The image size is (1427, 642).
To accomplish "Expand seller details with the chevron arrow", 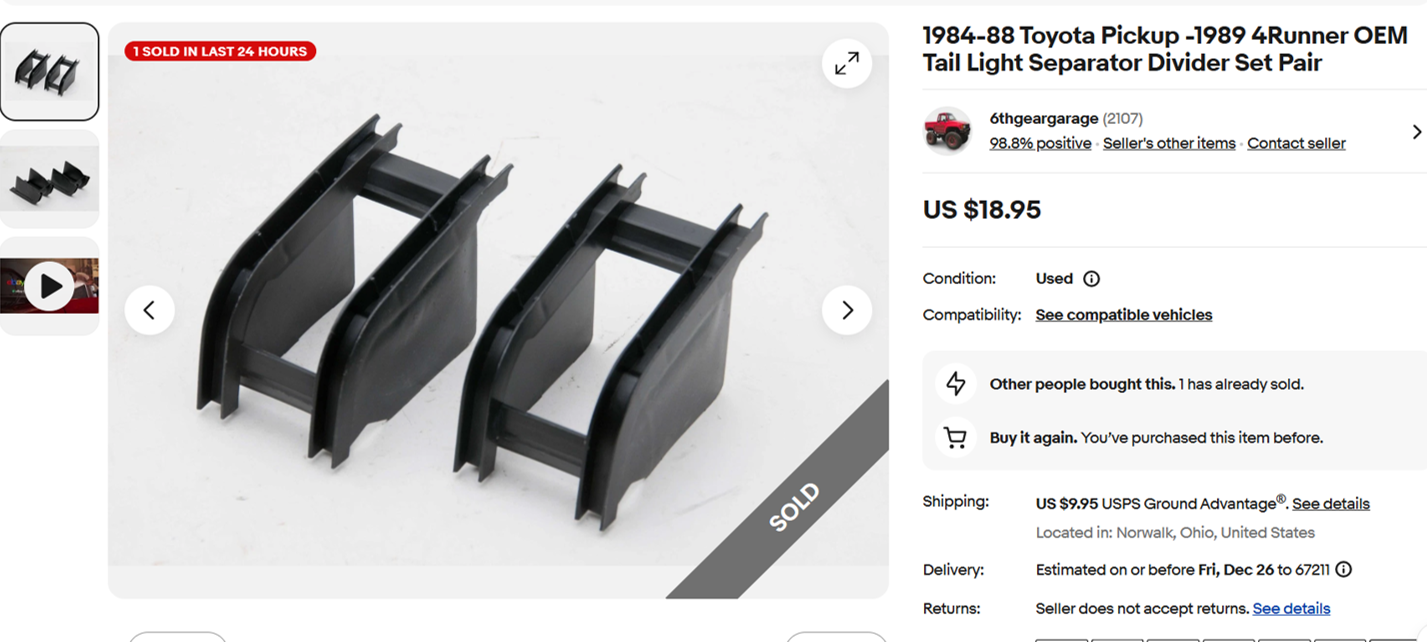I will 1416,131.
